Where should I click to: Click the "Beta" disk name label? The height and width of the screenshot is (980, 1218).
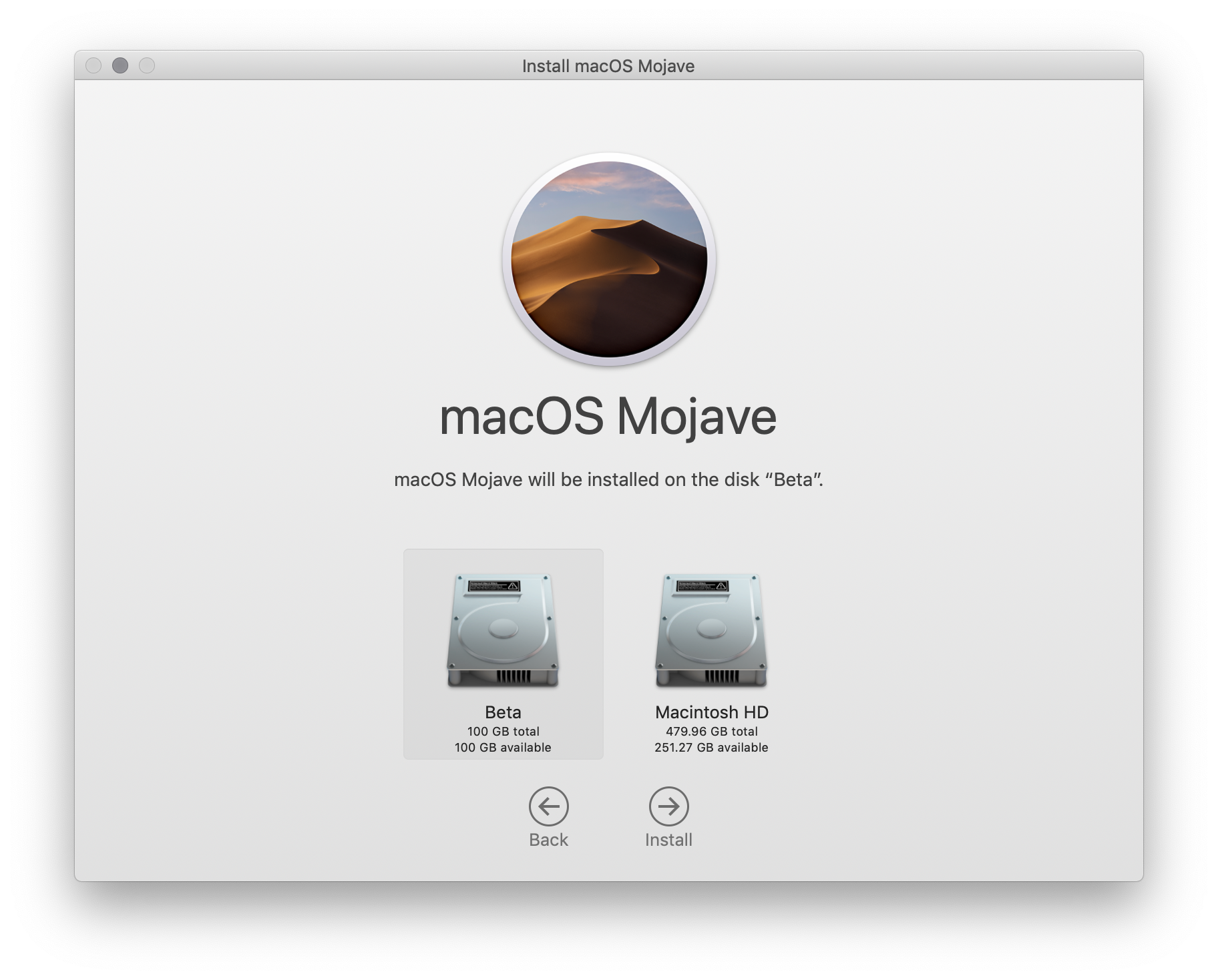(503, 712)
